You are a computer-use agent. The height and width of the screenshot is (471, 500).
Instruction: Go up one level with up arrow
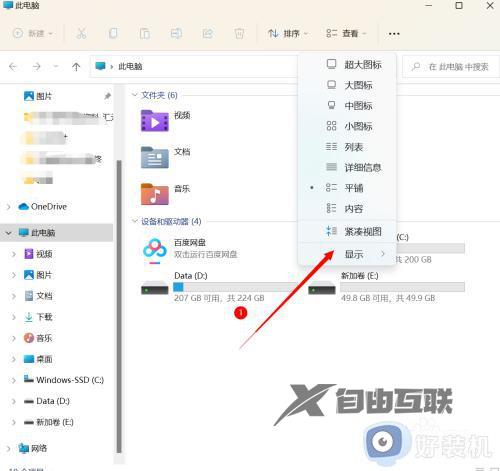click(x=76, y=67)
